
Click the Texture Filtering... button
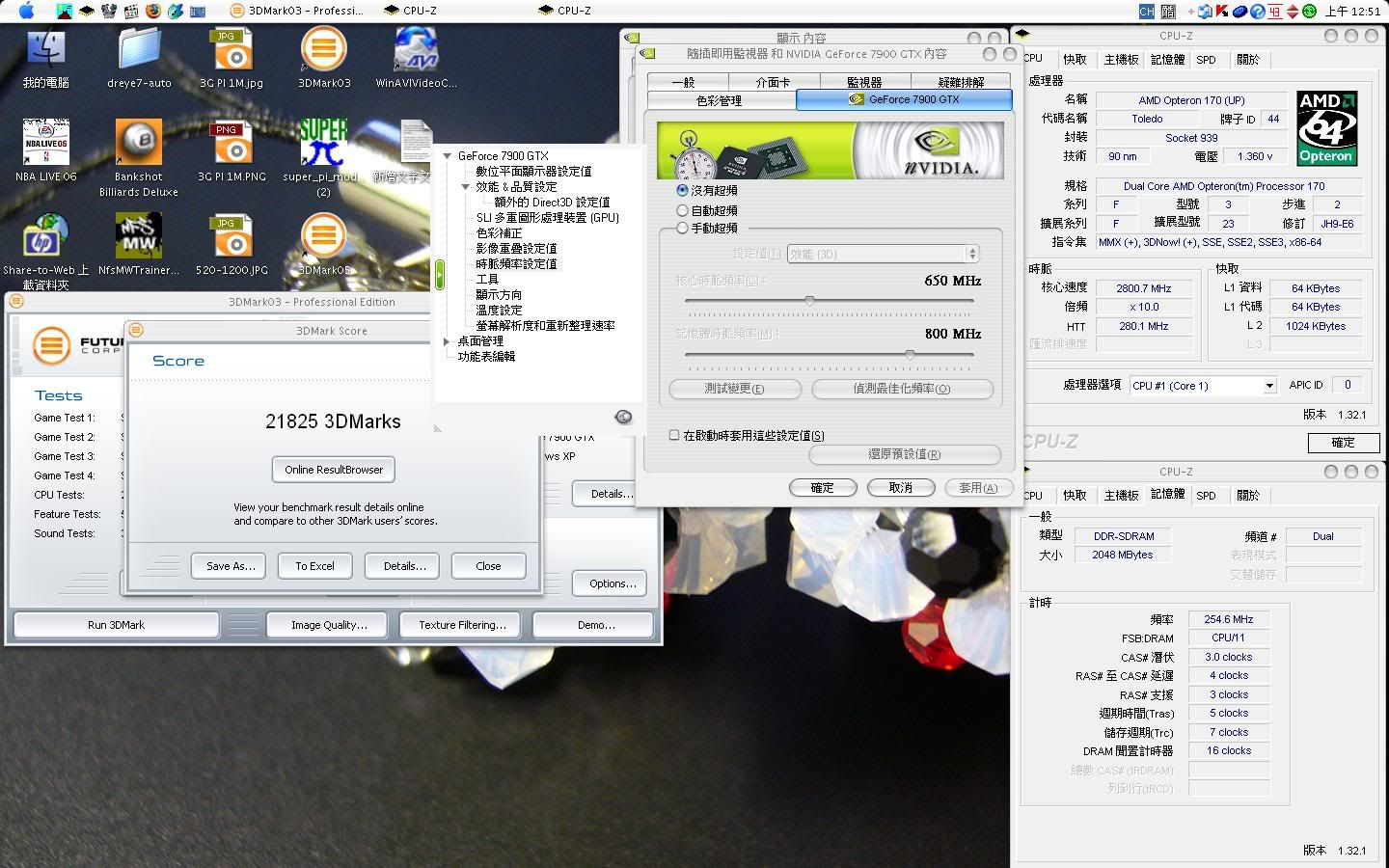pos(462,625)
